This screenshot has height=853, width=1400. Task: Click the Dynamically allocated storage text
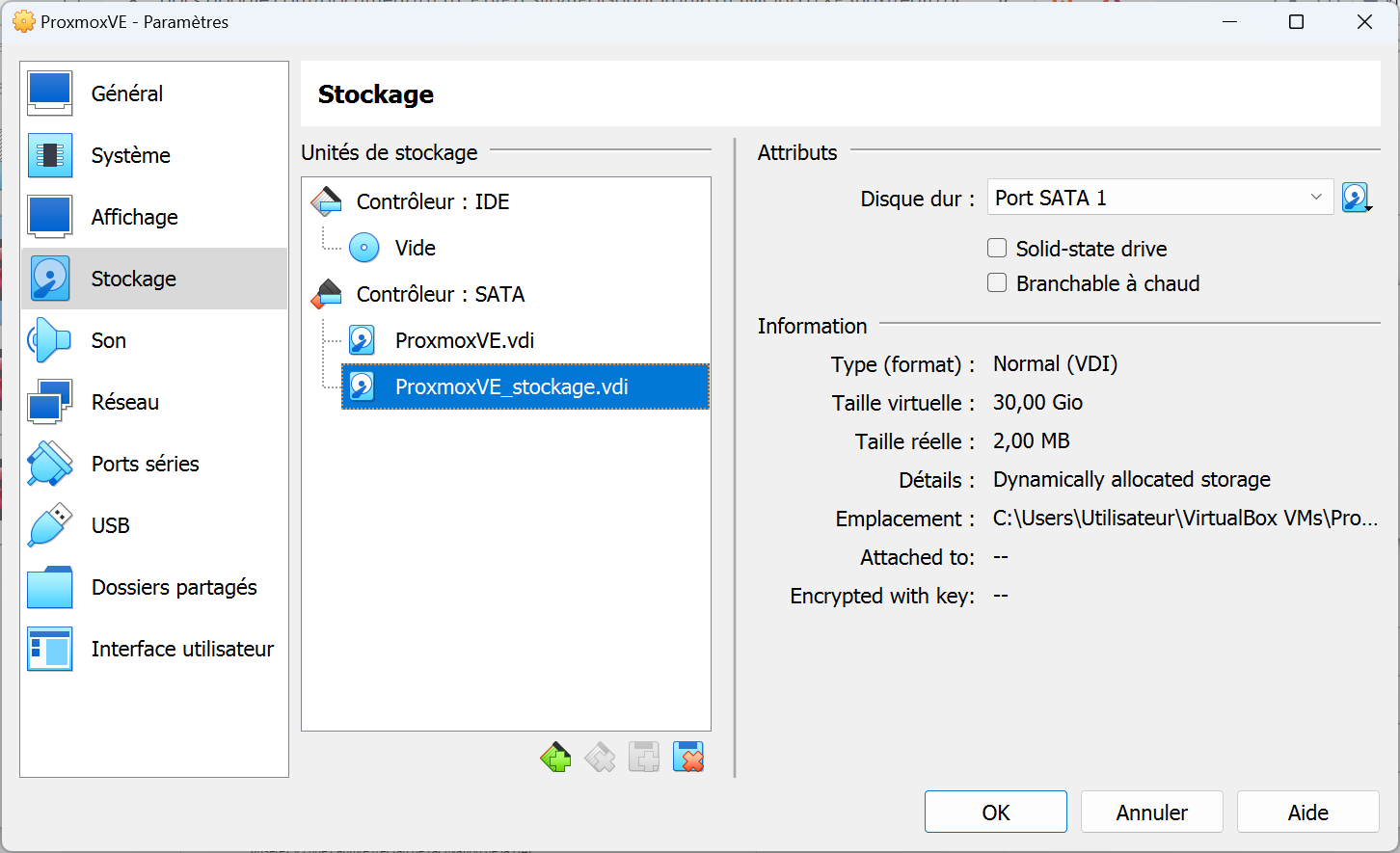[x=1132, y=480]
